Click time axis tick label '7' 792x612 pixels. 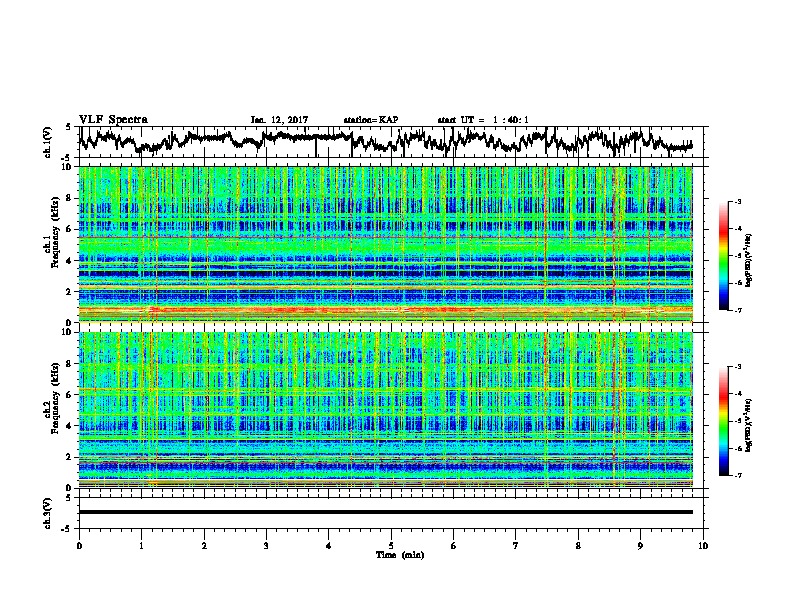point(516,546)
